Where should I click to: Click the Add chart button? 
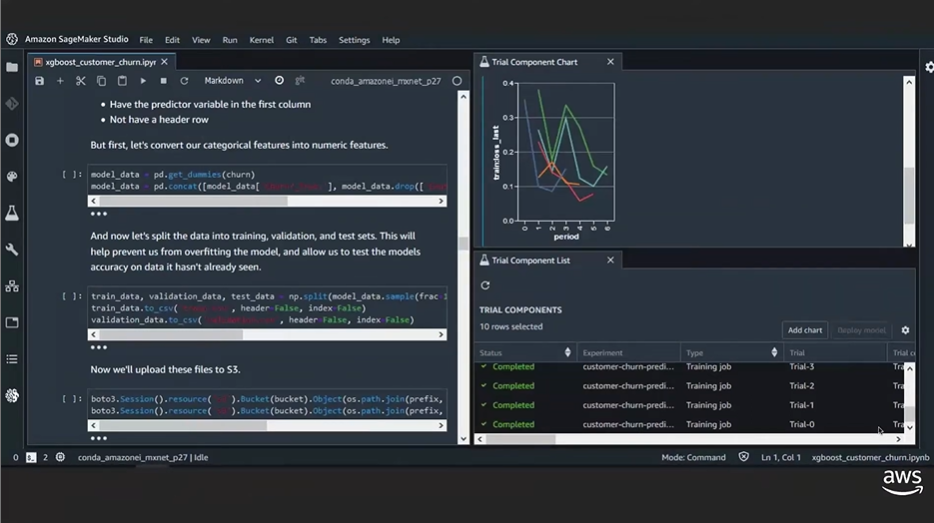(805, 330)
